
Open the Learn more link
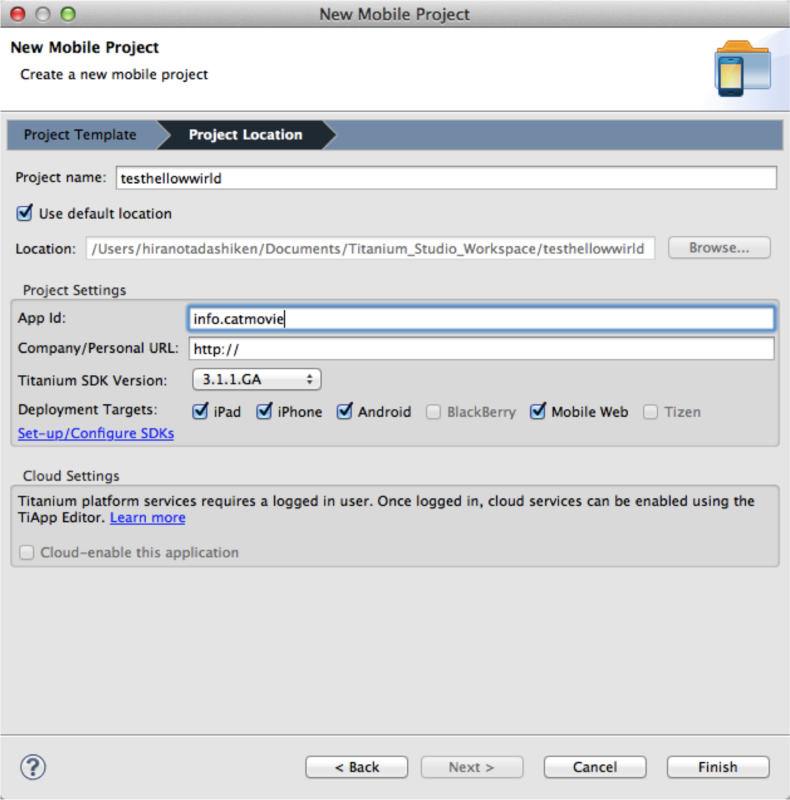coord(147,517)
